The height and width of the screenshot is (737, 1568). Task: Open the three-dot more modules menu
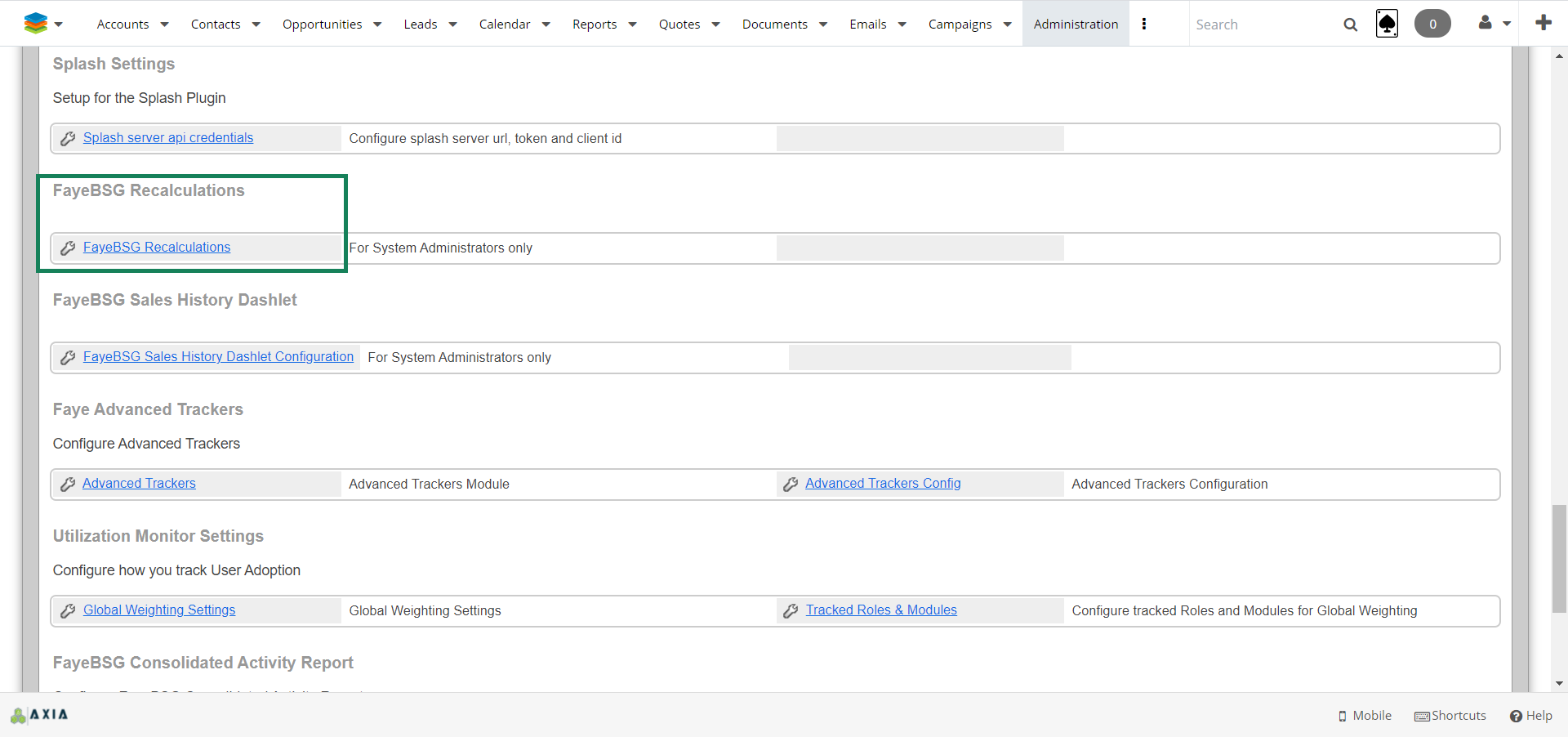click(1143, 24)
